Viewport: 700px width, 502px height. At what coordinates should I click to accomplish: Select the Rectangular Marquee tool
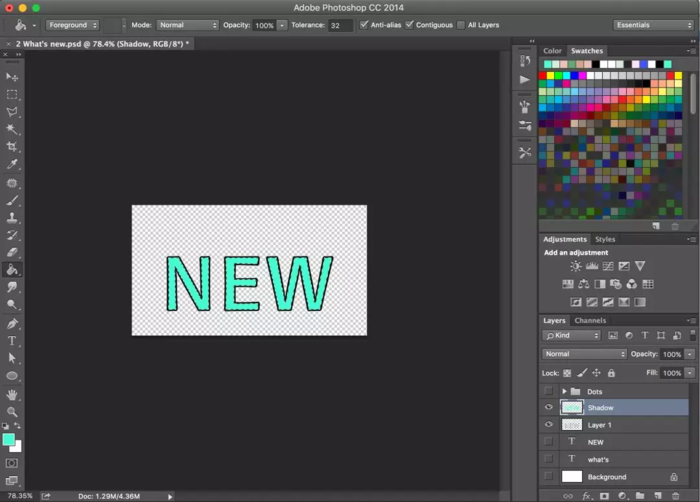coord(12,95)
